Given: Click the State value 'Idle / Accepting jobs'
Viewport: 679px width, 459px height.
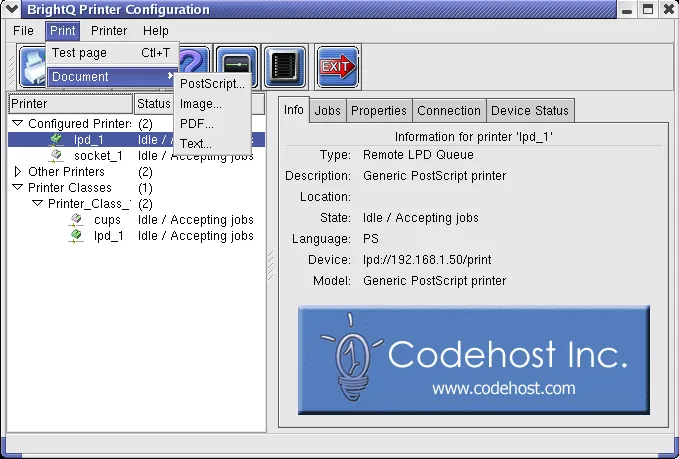Looking at the screenshot, I should tap(420, 218).
